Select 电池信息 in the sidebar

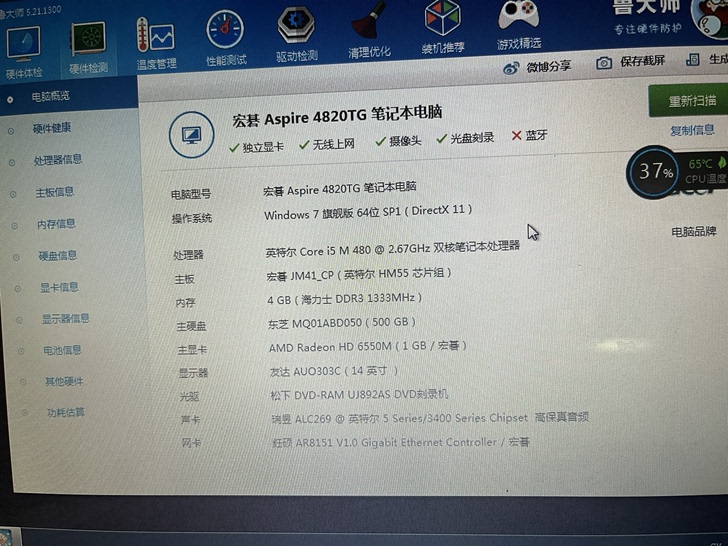coord(62,351)
